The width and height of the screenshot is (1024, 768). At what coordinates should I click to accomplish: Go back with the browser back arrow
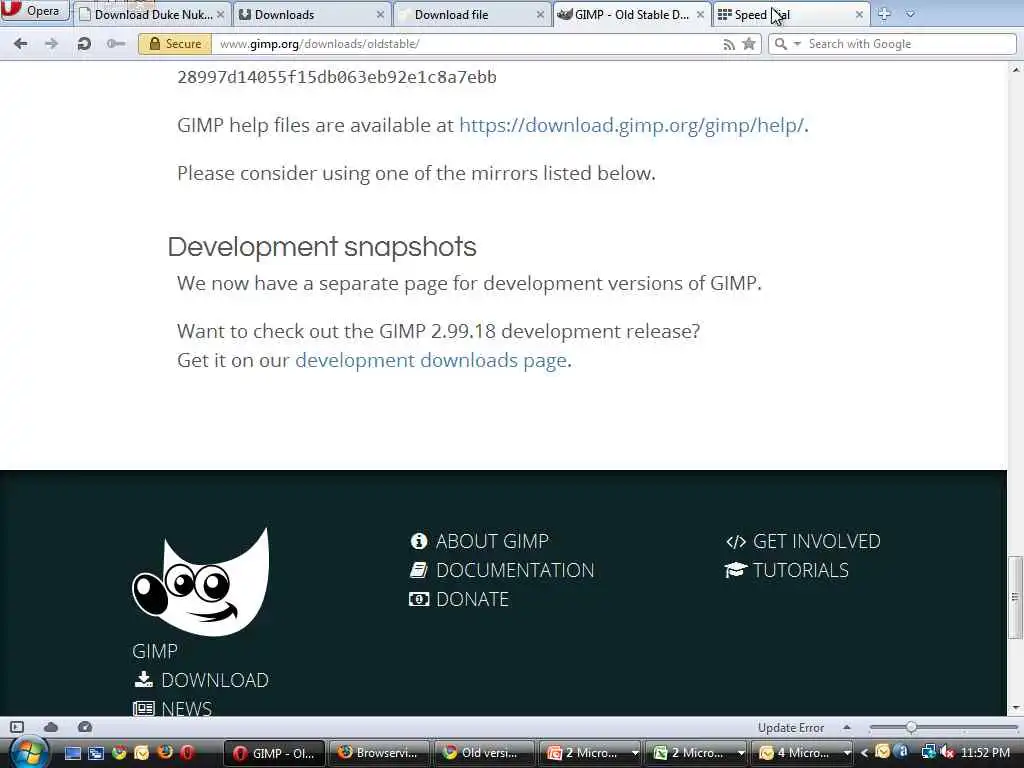click(x=21, y=44)
